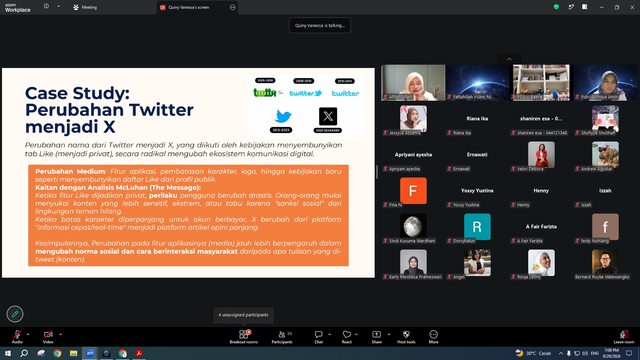Expand React options arrow

(356, 334)
